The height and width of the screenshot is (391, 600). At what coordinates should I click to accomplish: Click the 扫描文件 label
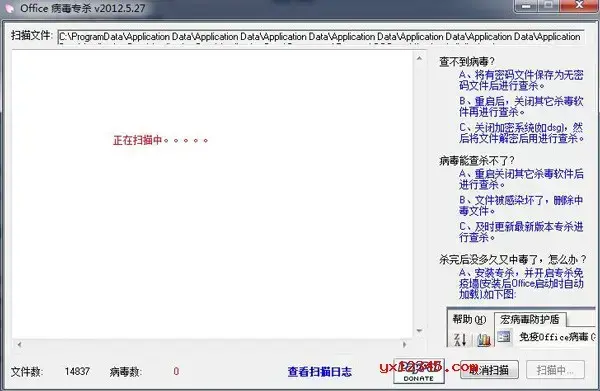[x=32, y=35]
